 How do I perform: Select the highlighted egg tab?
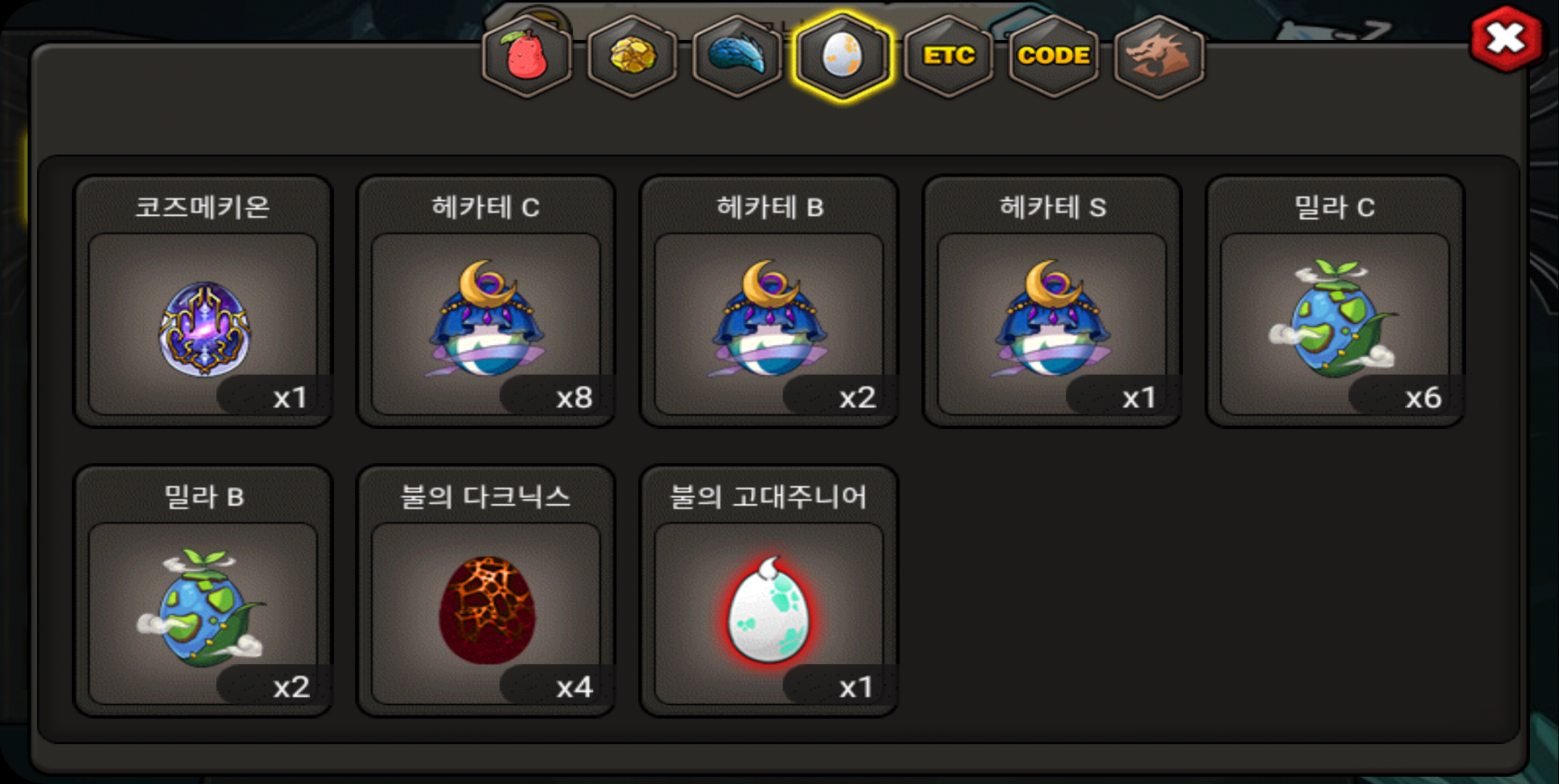click(x=843, y=56)
